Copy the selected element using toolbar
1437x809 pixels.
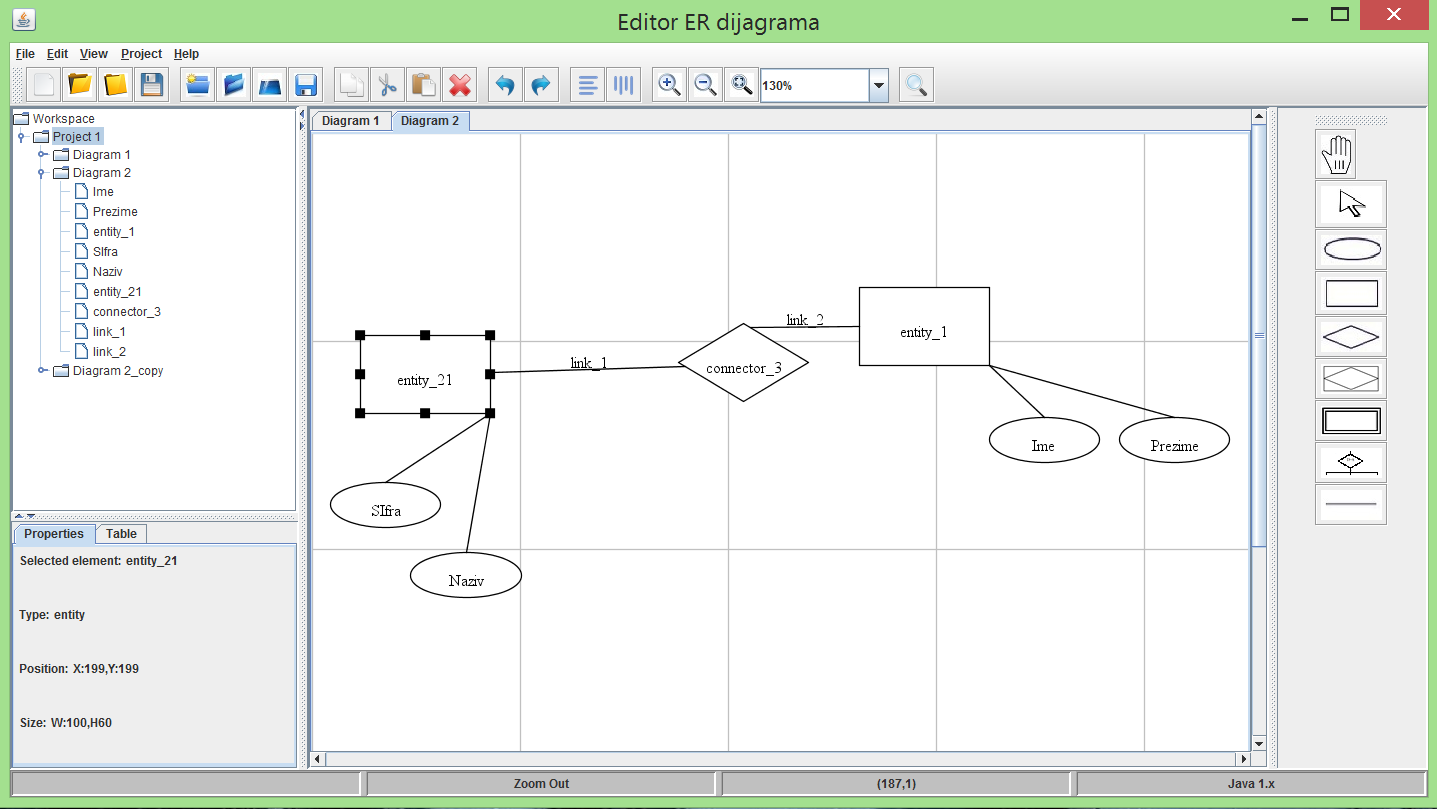tap(351, 85)
